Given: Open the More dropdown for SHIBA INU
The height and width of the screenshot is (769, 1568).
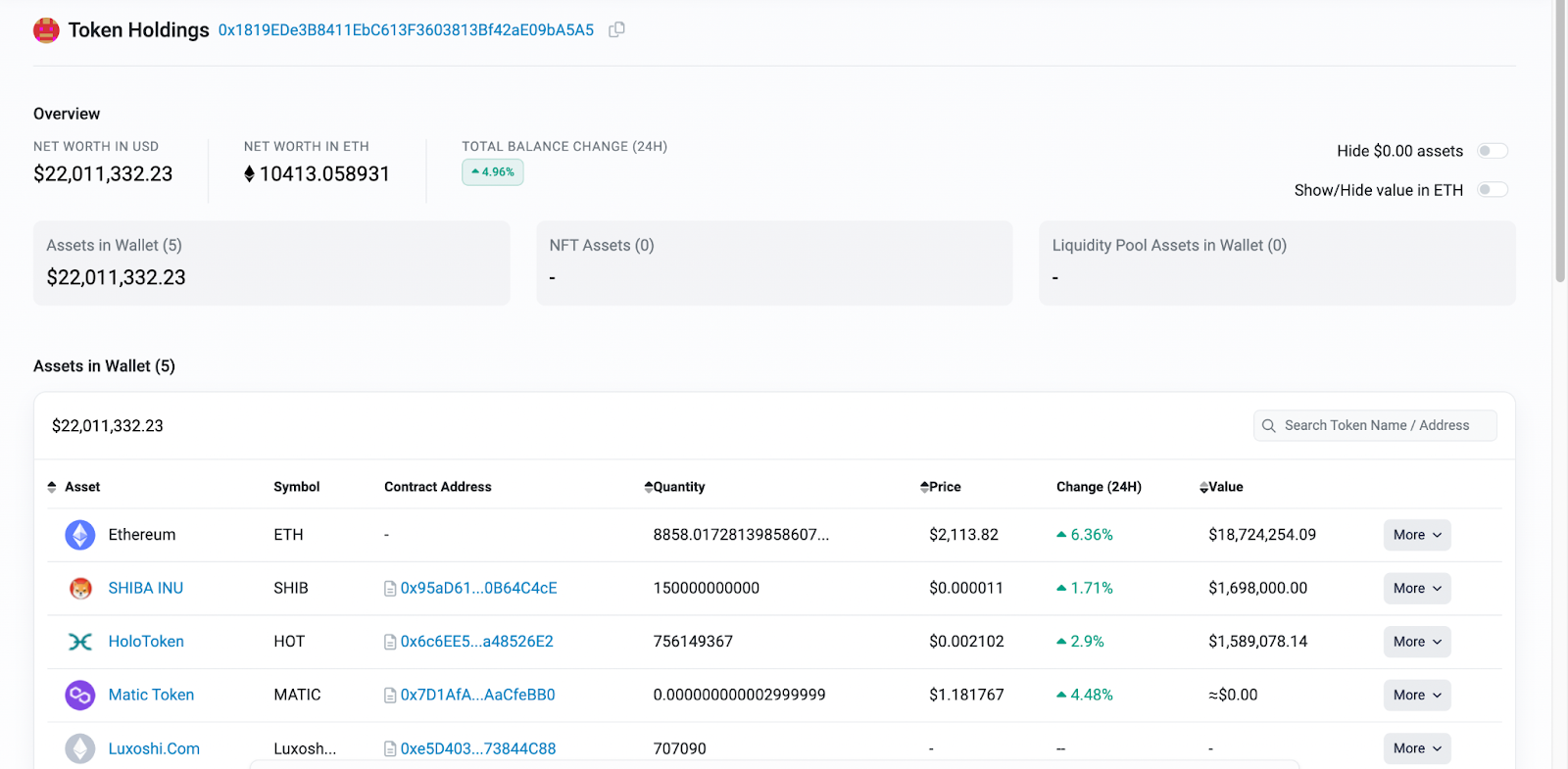Looking at the screenshot, I should [1416, 588].
